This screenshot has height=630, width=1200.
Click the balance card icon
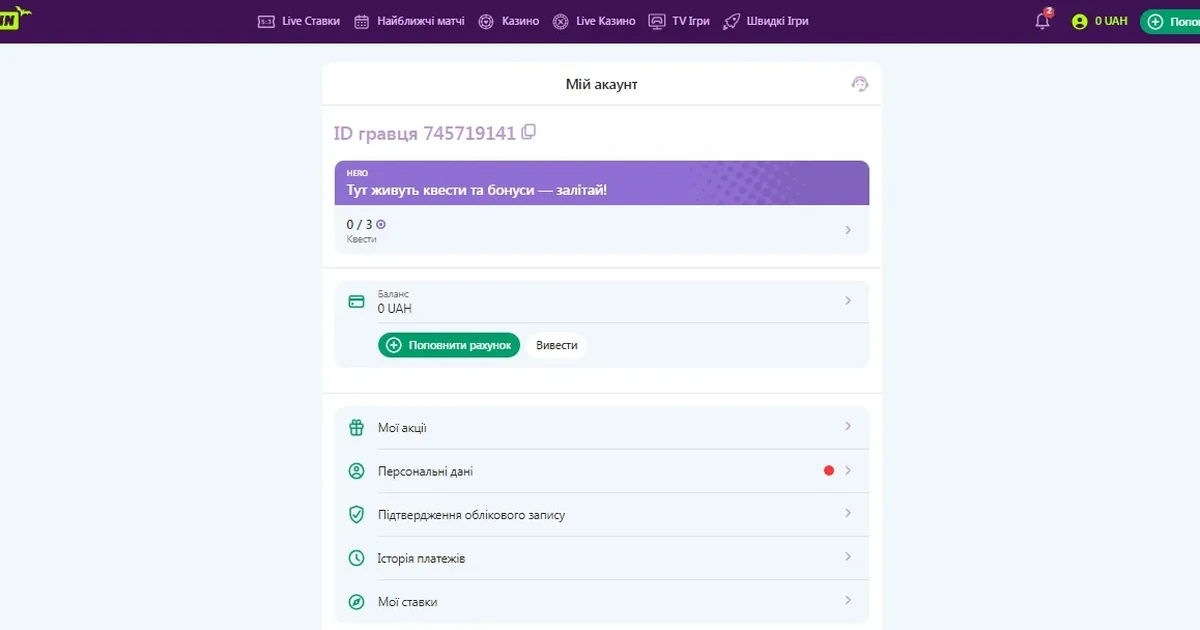pyautogui.click(x=356, y=301)
